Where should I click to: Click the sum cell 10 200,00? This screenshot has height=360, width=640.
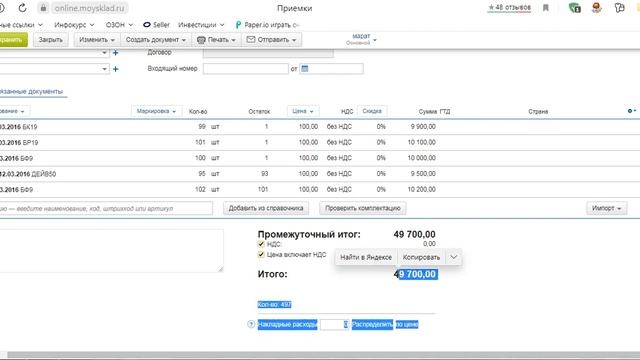[x=421, y=189]
